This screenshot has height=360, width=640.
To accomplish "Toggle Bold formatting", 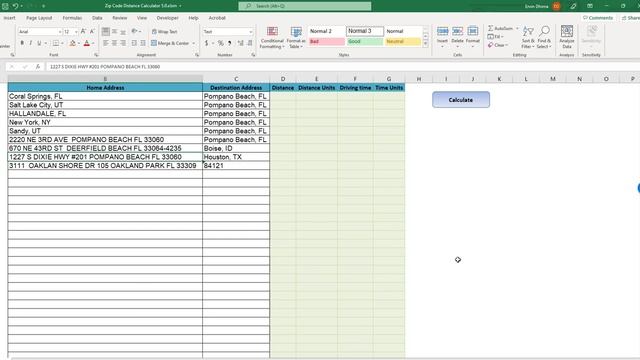I will tap(22, 43).
